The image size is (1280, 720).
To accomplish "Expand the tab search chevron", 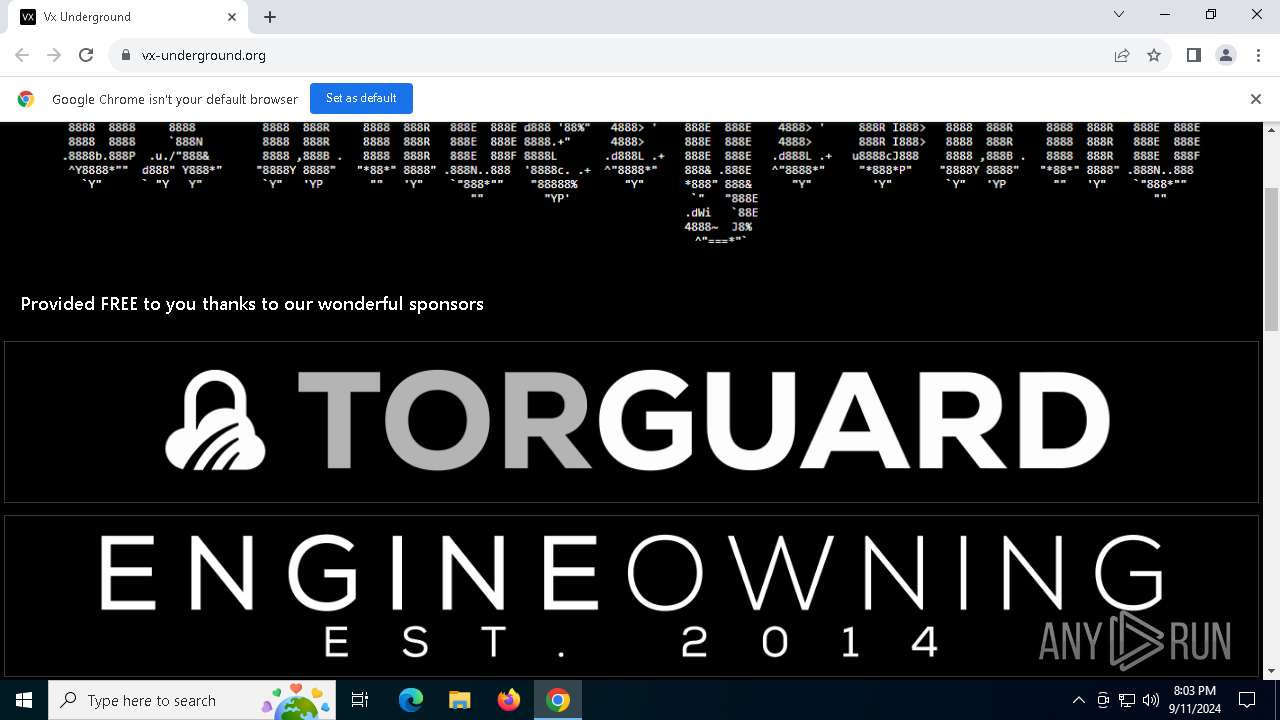I will tap(1119, 14).
